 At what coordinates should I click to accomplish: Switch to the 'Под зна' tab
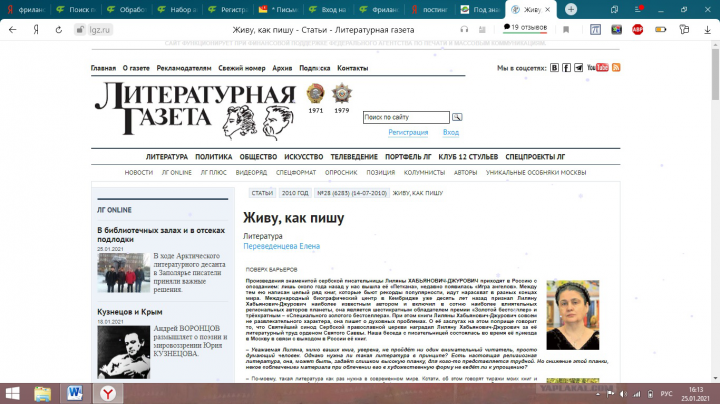click(480, 9)
